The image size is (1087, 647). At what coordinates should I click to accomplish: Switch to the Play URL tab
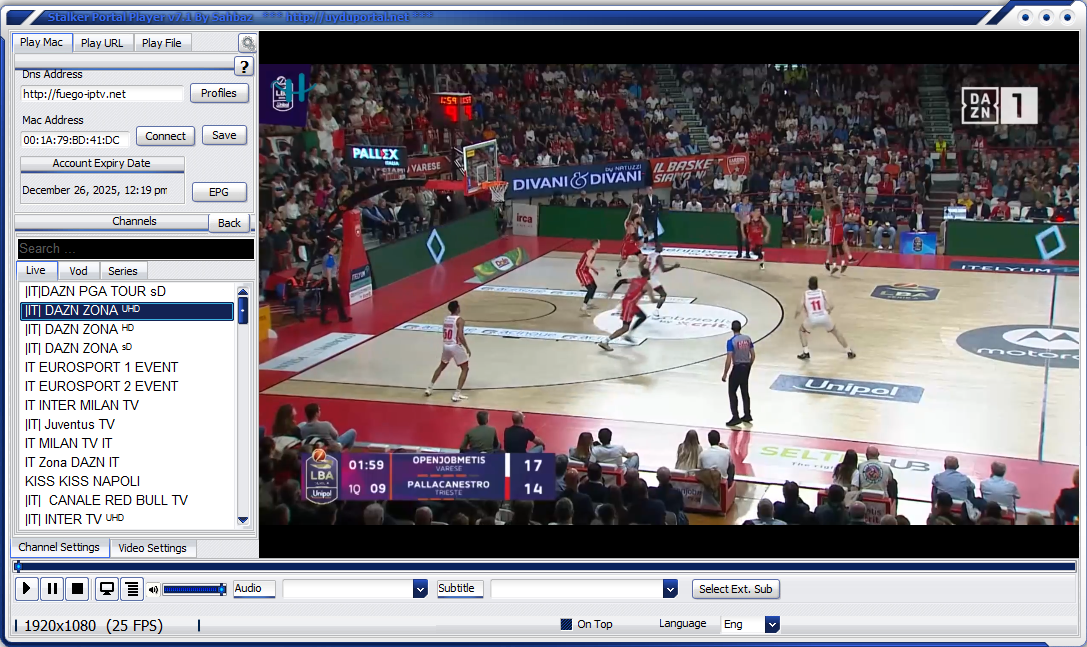[102, 43]
